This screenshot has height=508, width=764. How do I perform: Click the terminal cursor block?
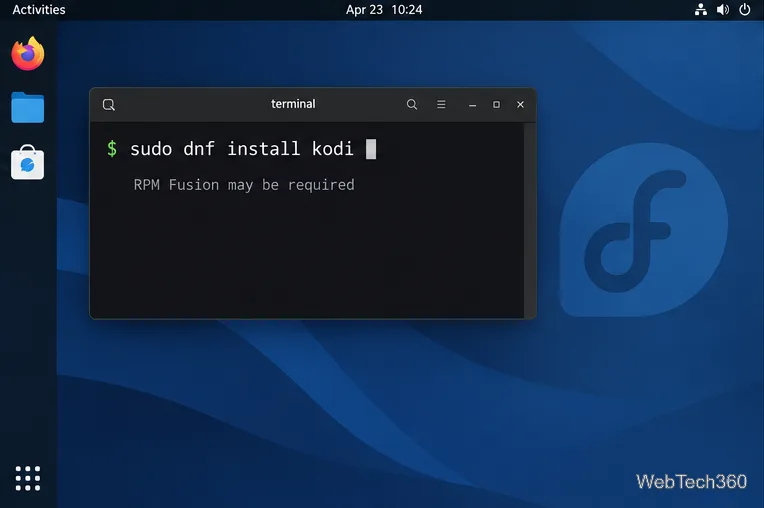371,149
